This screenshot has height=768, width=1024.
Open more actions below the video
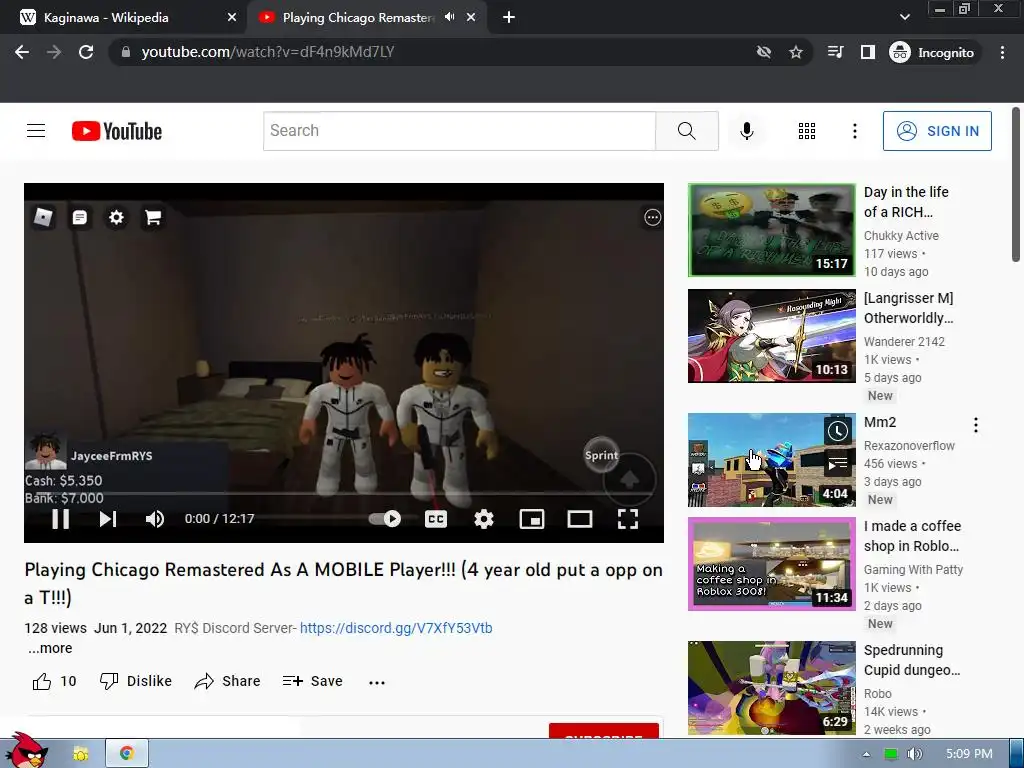click(x=377, y=682)
